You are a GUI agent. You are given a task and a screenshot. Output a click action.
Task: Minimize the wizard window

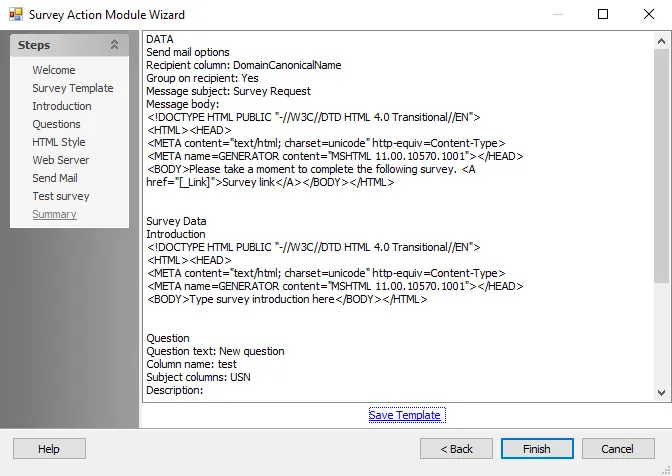click(558, 14)
